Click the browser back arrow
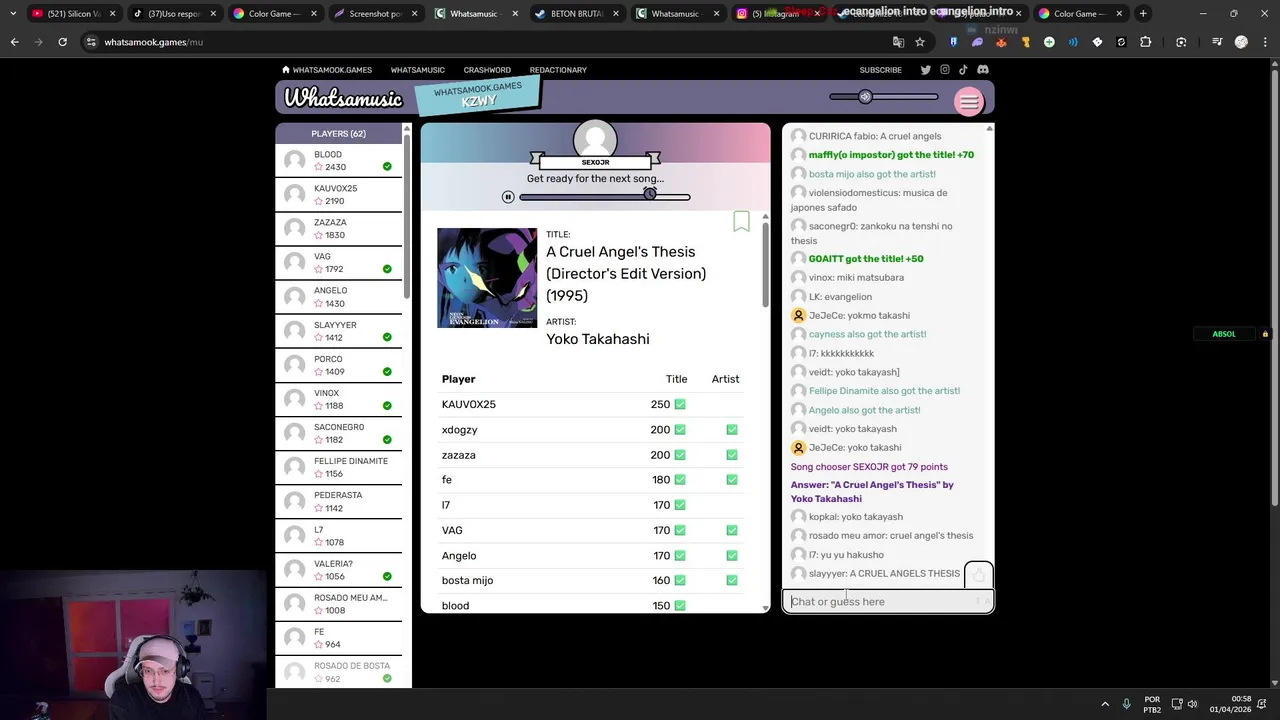The height and width of the screenshot is (720, 1280). 14,42
